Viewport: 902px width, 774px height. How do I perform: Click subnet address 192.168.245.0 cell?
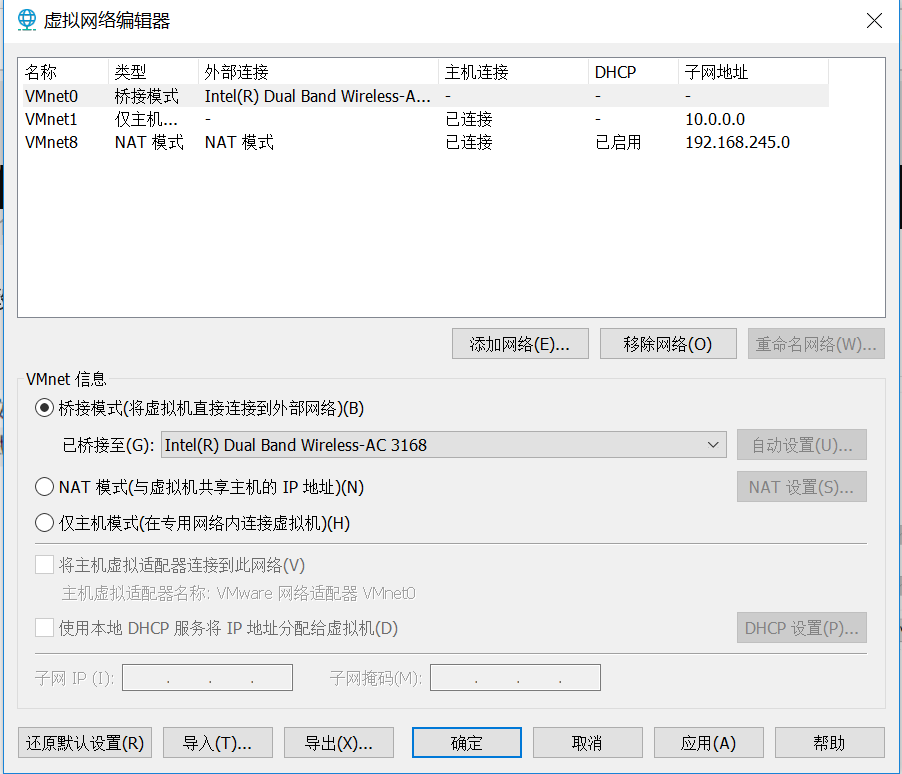tap(737, 142)
